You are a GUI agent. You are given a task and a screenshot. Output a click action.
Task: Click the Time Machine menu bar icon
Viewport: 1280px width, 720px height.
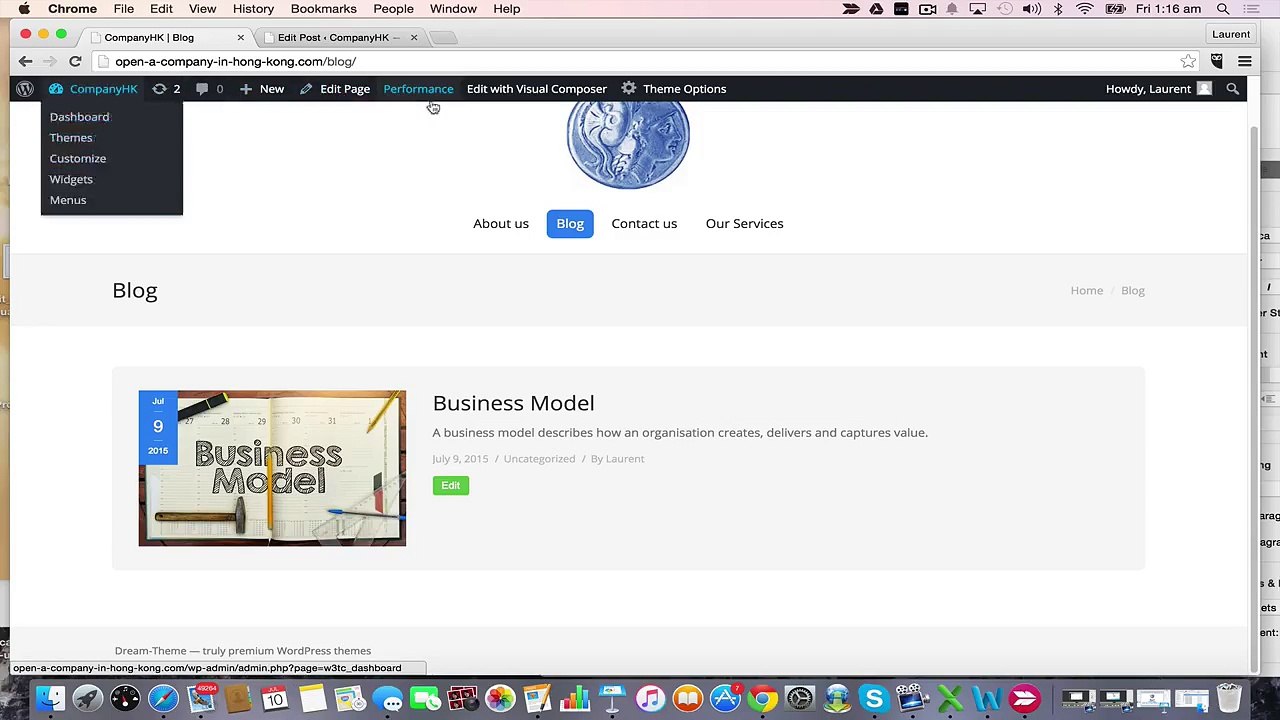tap(1005, 9)
